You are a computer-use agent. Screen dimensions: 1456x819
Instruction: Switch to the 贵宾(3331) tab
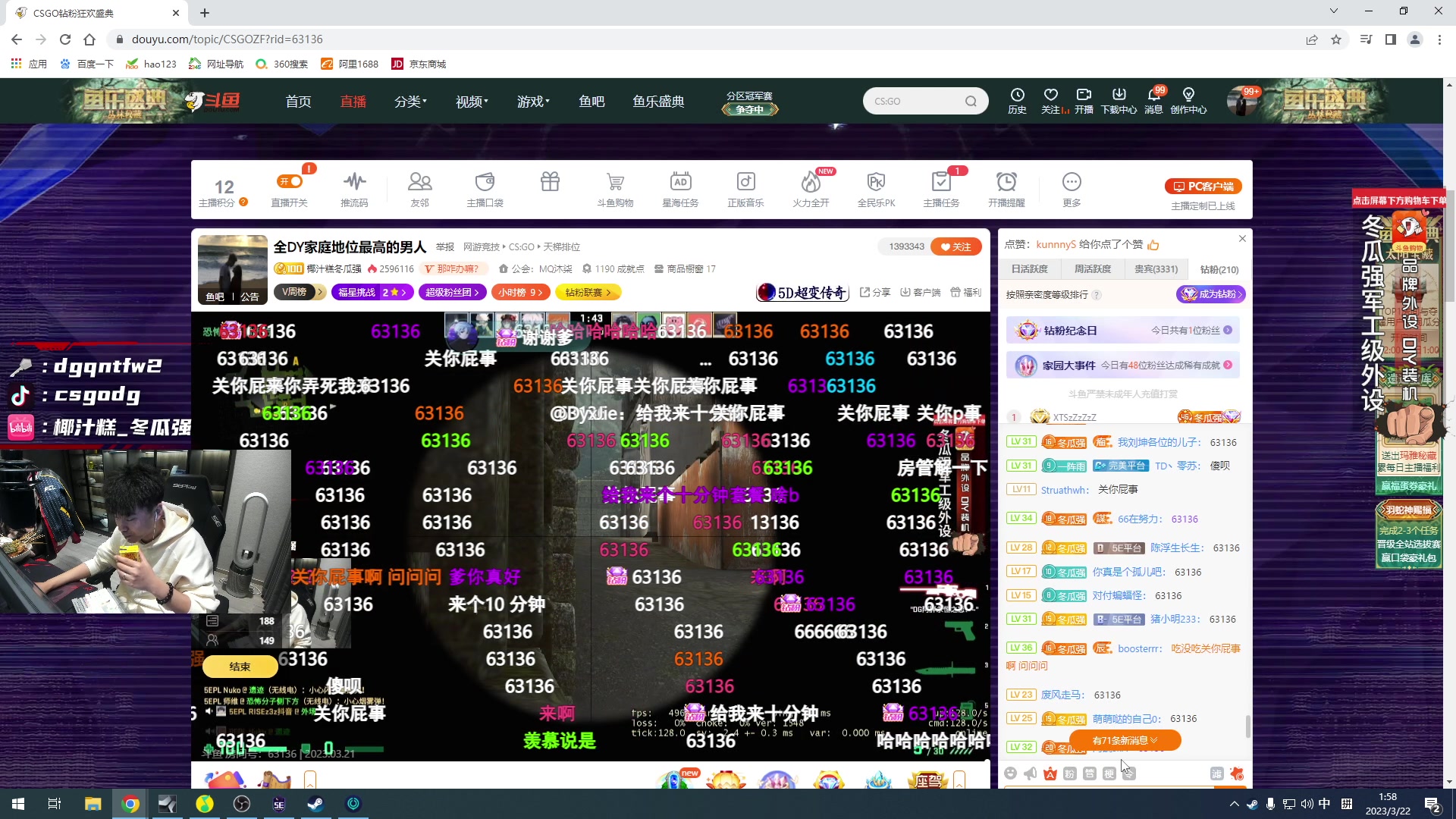pyautogui.click(x=1156, y=268)
